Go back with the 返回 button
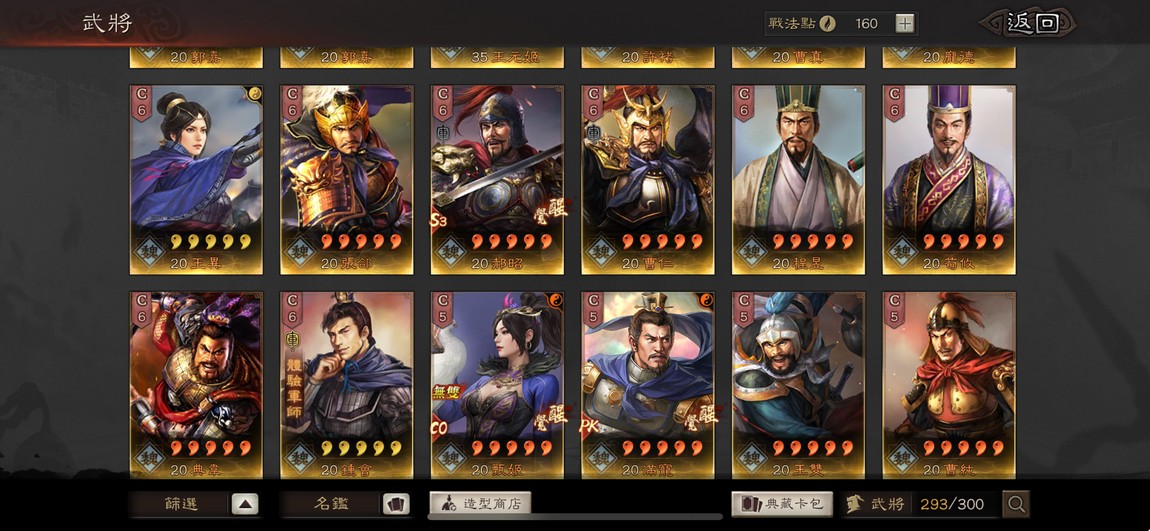 (1030, 23)
